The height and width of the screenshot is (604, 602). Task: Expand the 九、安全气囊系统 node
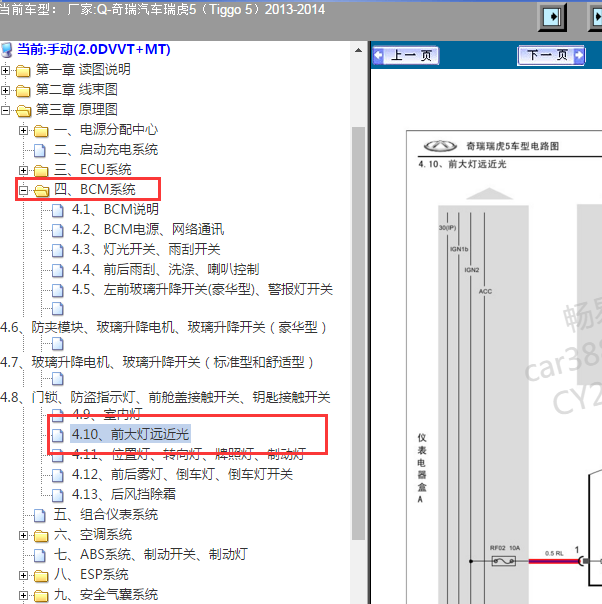23,596
